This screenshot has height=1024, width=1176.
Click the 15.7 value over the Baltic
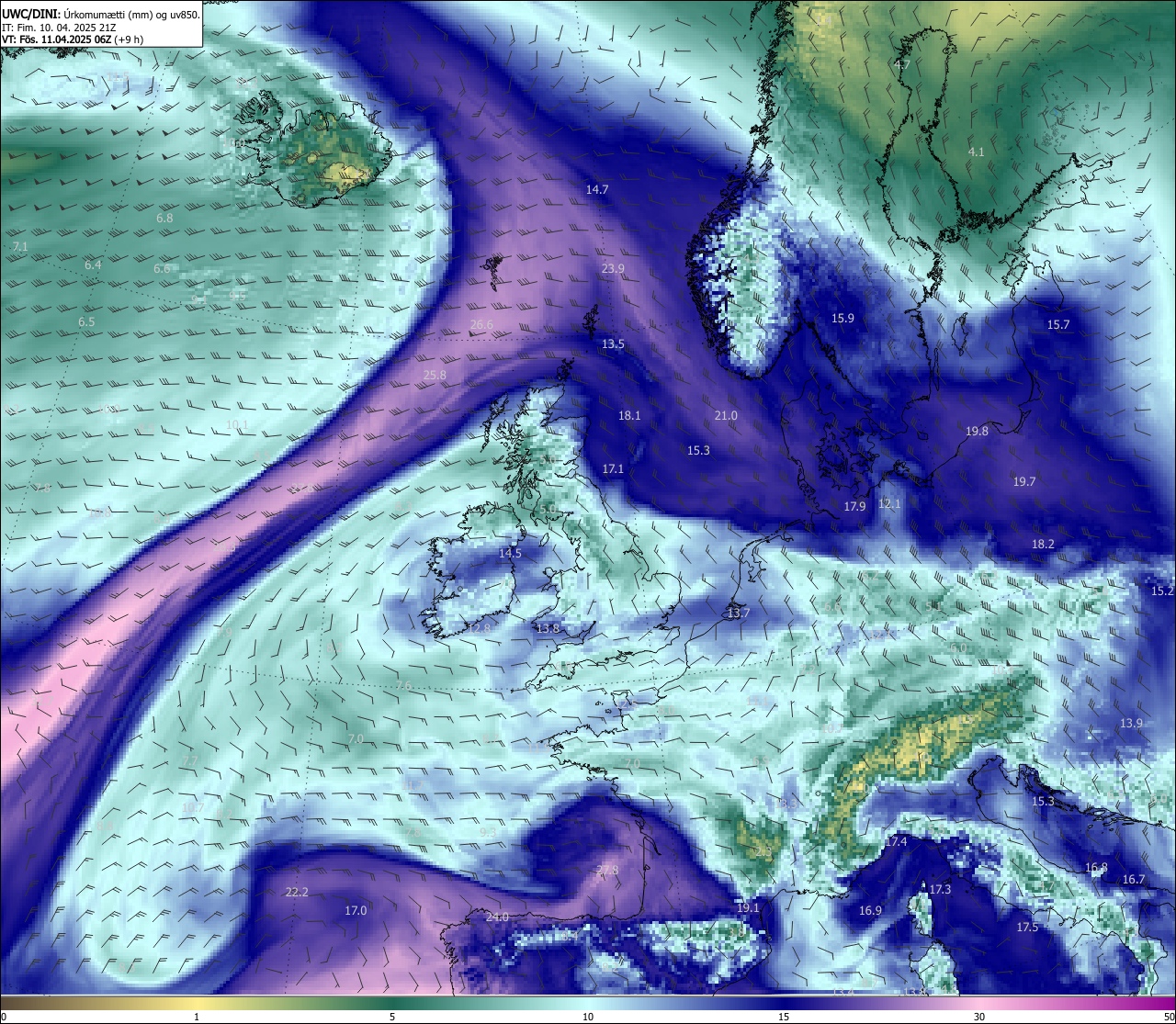pos(1058,324)
